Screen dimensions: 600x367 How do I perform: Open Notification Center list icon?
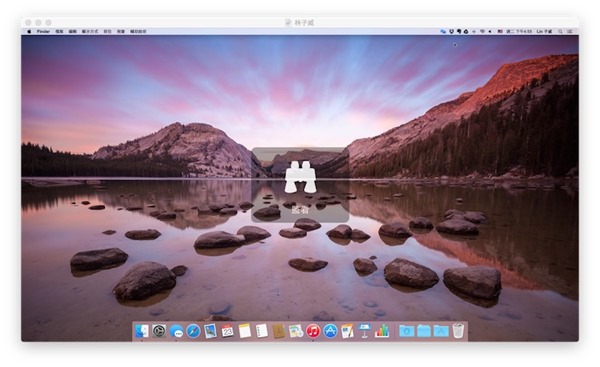pos(570,31)
